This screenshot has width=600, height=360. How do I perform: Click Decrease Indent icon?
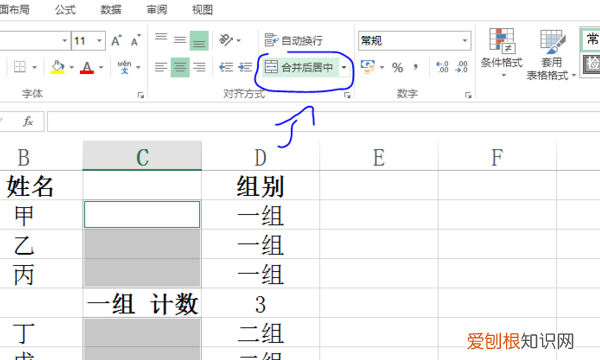(226, 67)
